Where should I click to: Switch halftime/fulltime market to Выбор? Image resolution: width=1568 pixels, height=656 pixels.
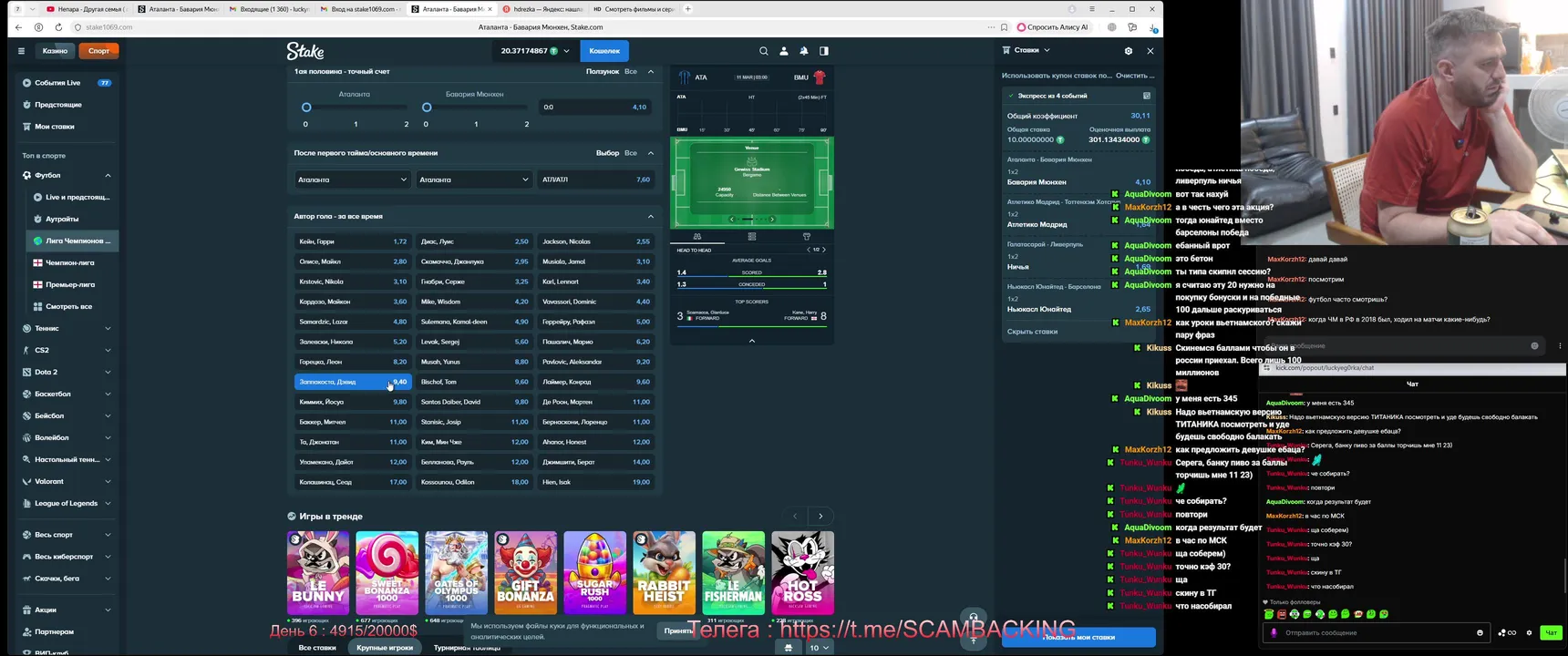pyautogui.click(x=608, y=153)
